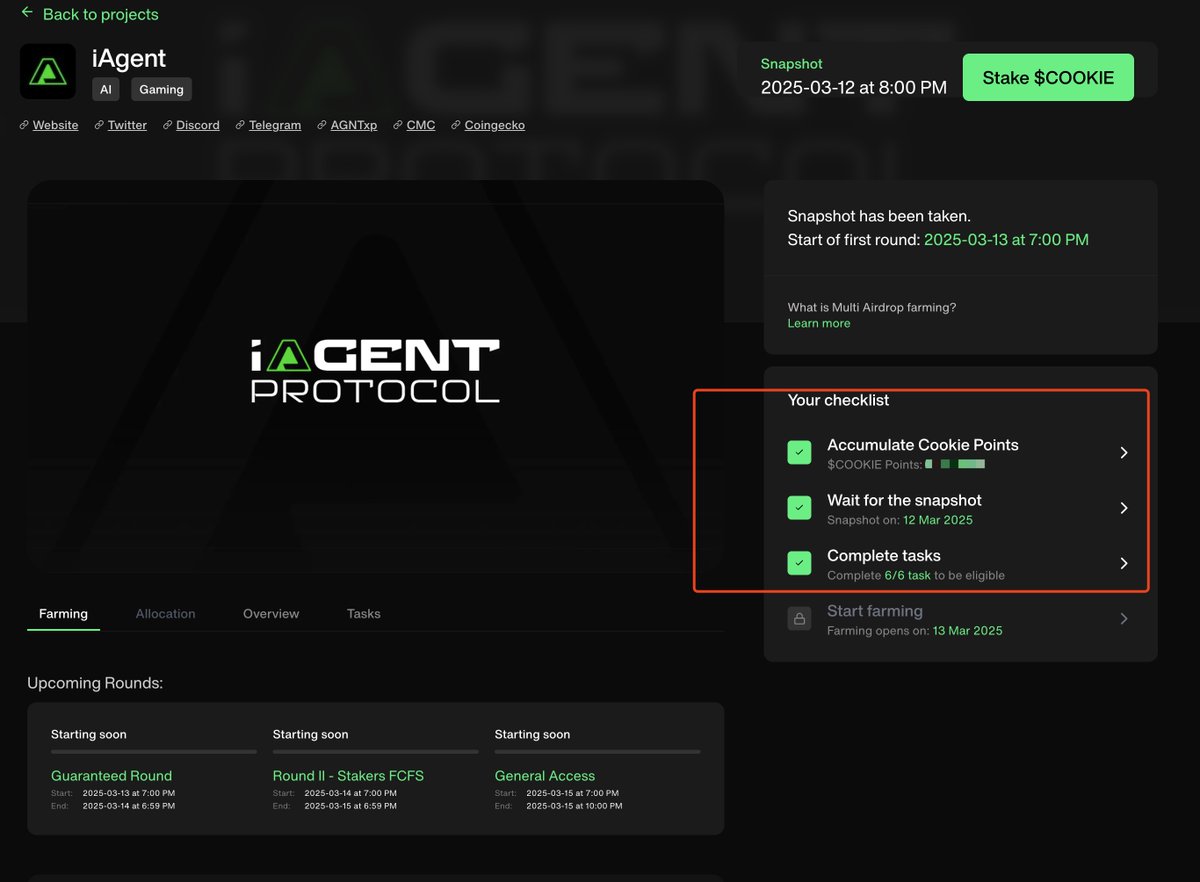This screenshot has height=882, width=1200.
Task: Expand the Start farming checklist item
Action: 1124,619
